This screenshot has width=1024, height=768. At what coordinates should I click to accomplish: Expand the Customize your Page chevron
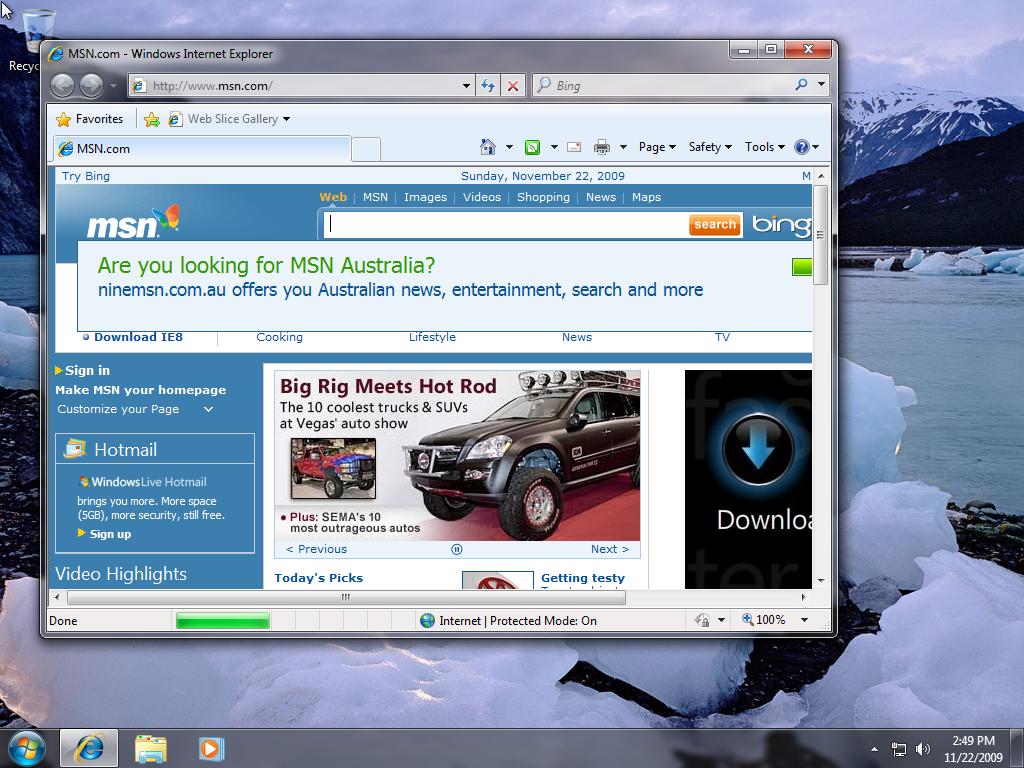(208, 409)
